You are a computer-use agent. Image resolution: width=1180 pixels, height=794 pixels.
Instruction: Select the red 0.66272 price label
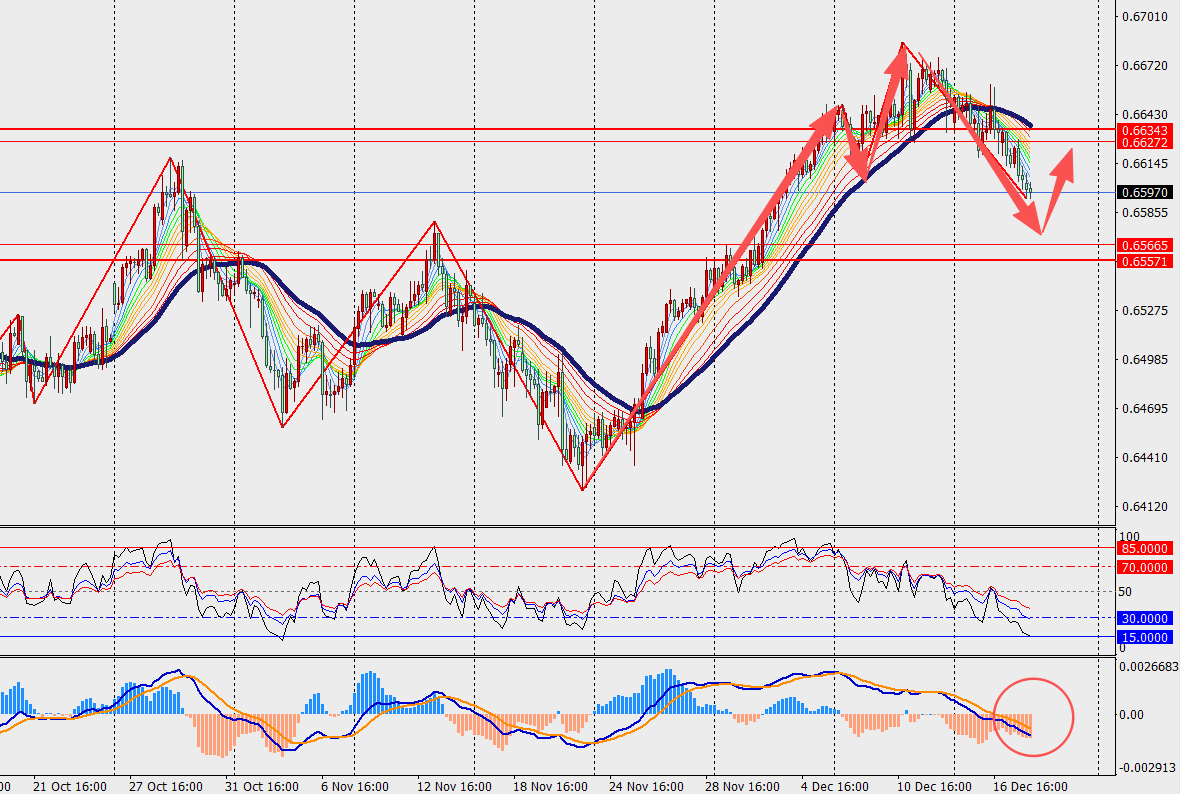[1145, 143]
